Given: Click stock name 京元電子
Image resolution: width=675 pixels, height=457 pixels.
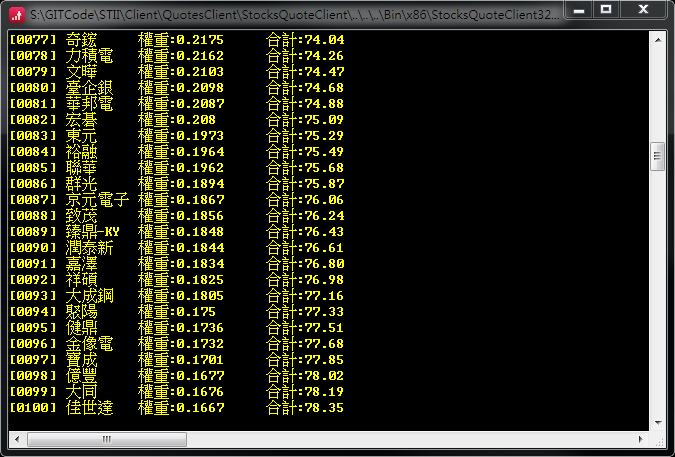Looking at the screenshot, I should coord(97,200).
